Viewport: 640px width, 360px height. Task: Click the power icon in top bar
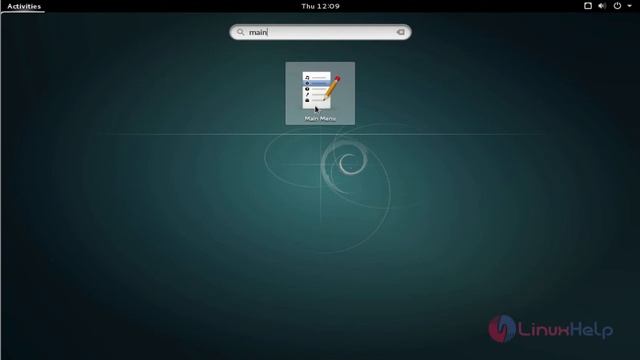tap(617, 6)
